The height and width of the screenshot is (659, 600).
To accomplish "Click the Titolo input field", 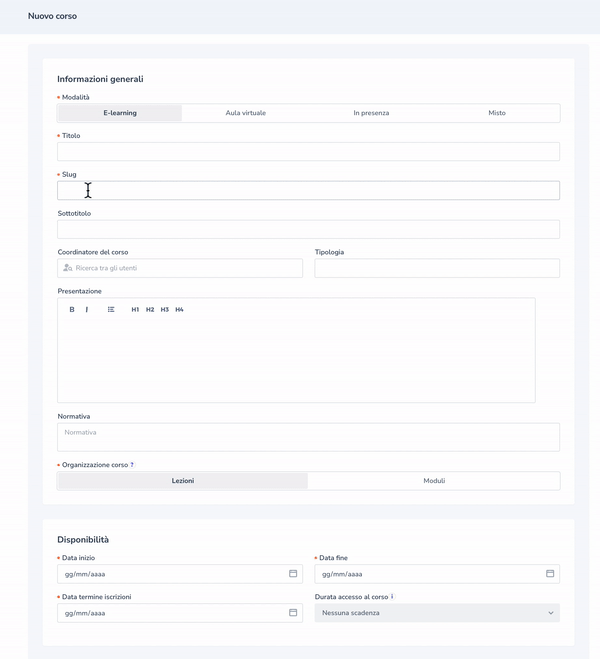I will (x=308, y=152).
